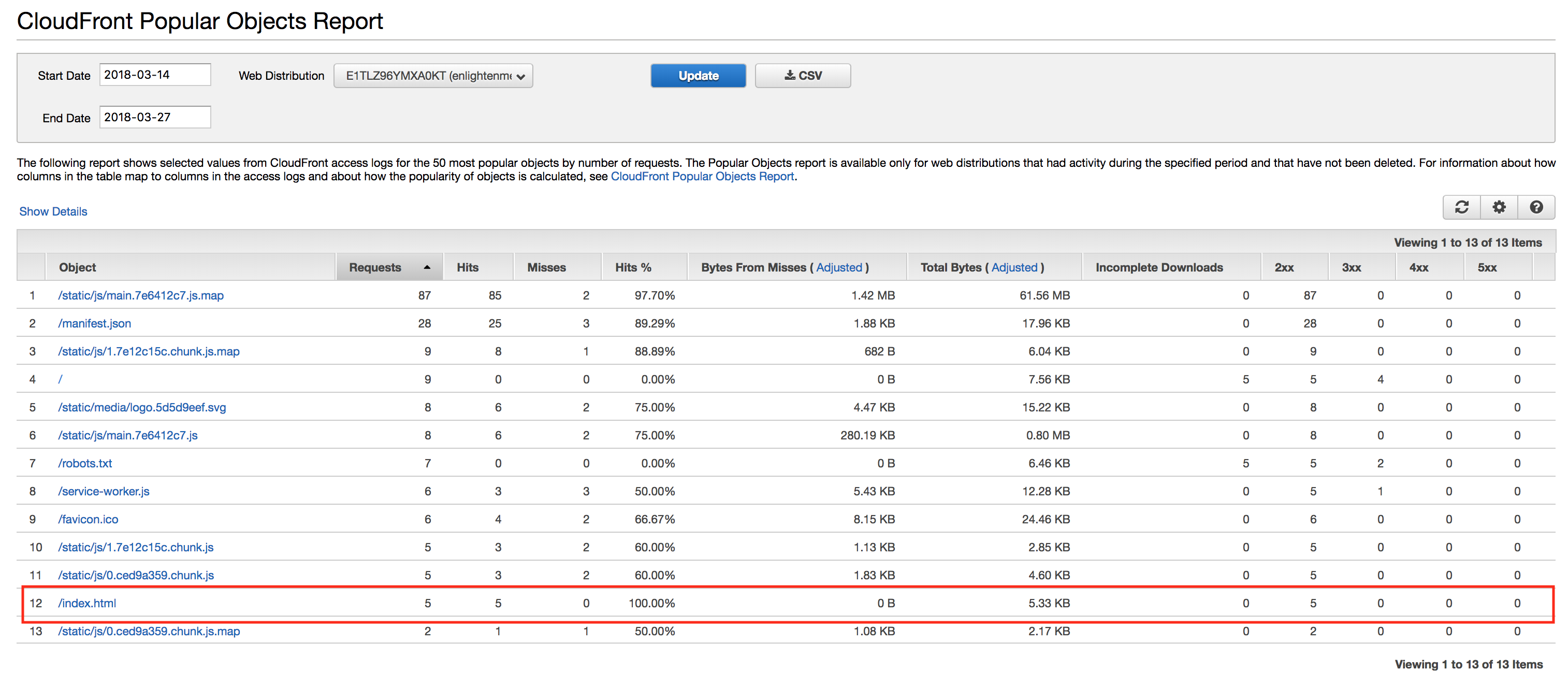
Task: Open /service-worker.js object link
Action: (x=104, y=492)
